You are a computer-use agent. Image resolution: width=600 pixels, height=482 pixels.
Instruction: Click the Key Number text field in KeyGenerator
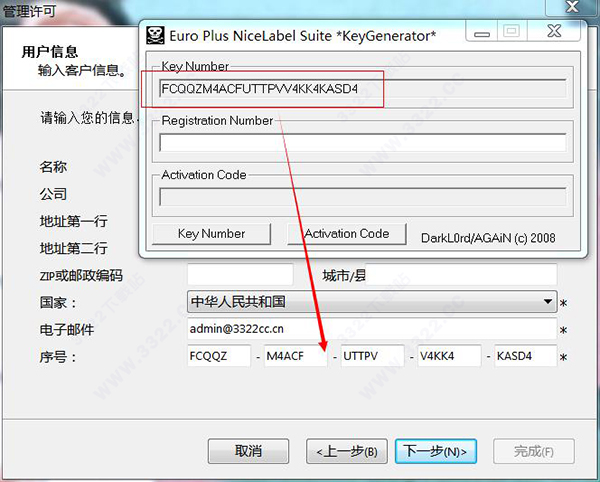point(362,89)
